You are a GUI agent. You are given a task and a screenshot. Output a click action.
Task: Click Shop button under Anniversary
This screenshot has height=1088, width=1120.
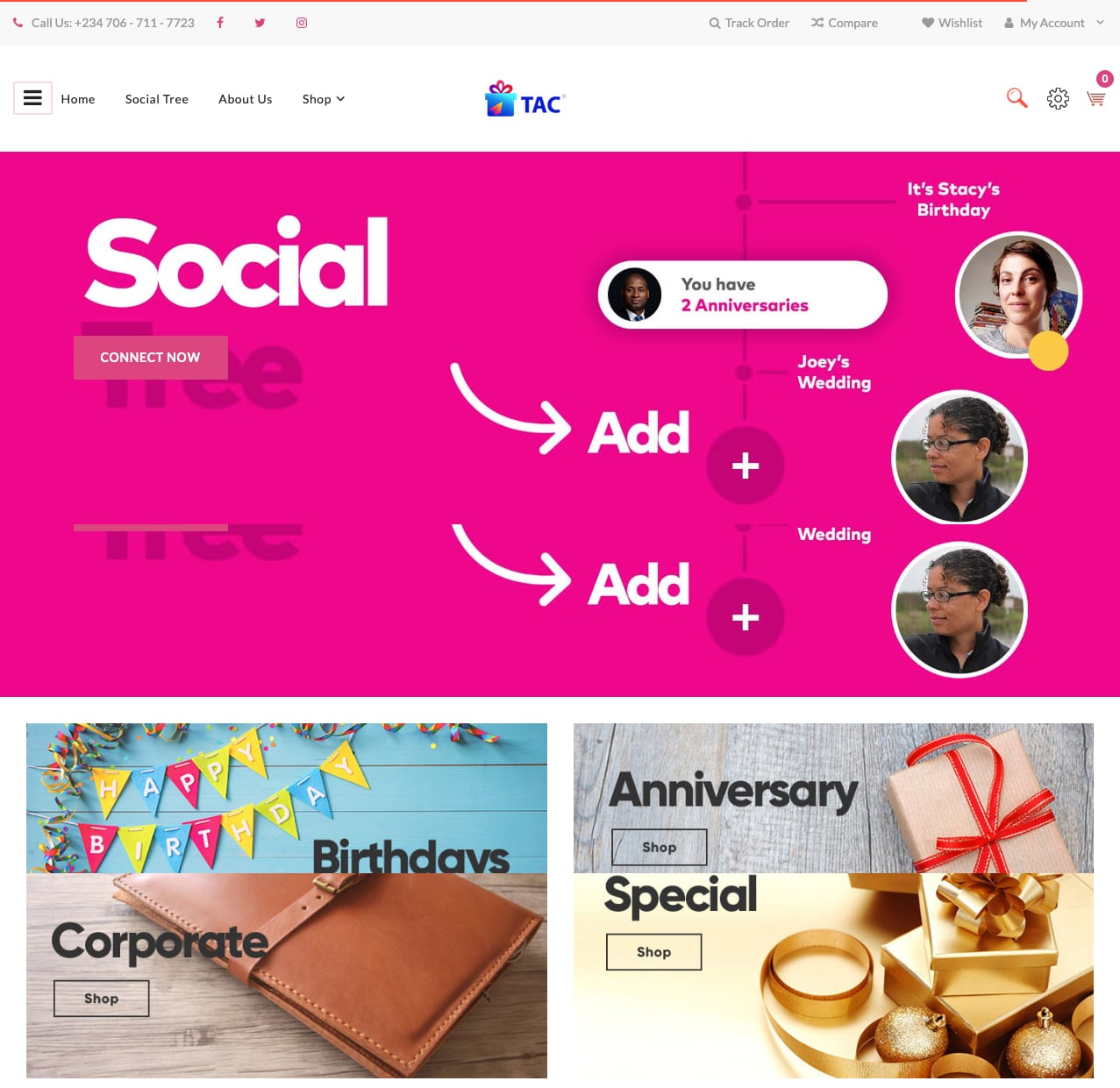660,847
